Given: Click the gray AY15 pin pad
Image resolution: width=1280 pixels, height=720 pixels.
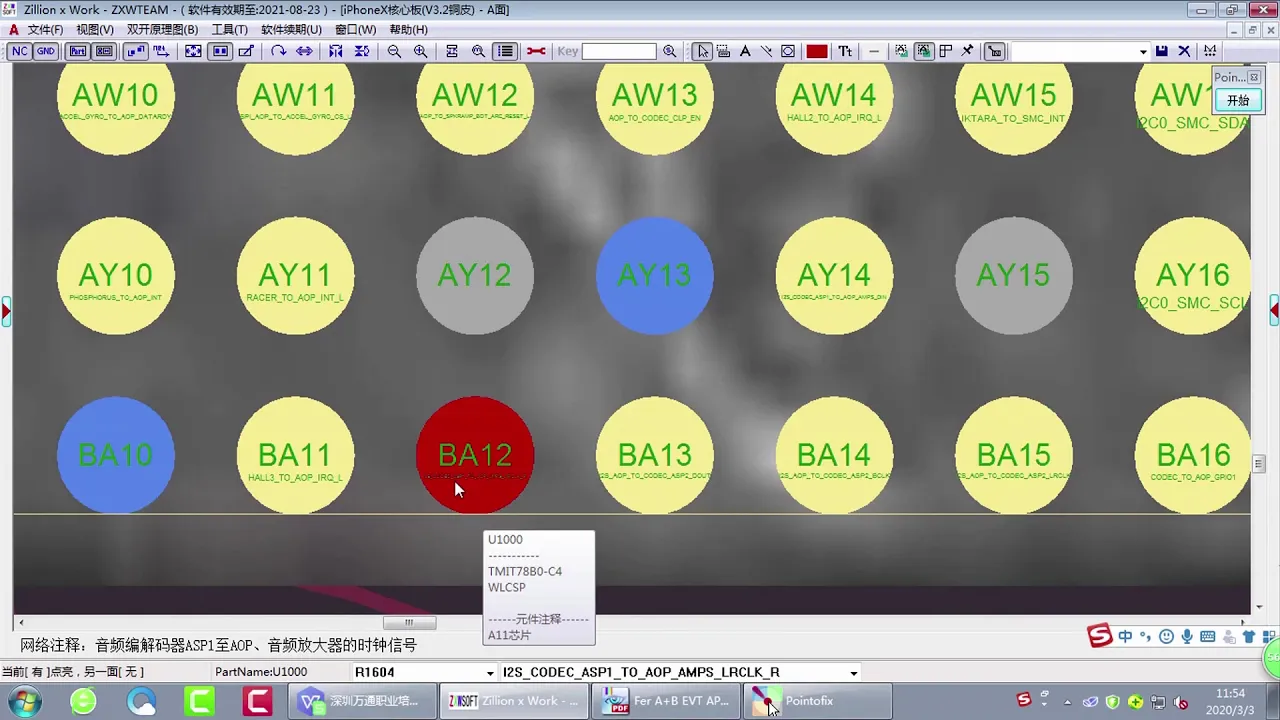Looking at the screenshot, I should (x=1014, y=276).
